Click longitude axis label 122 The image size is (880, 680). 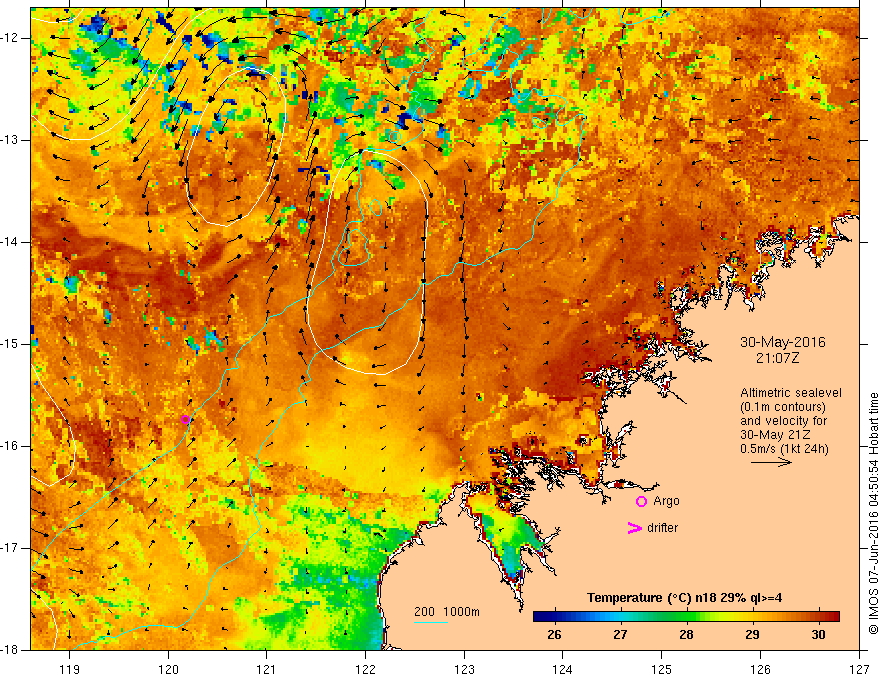coord(365,669)
